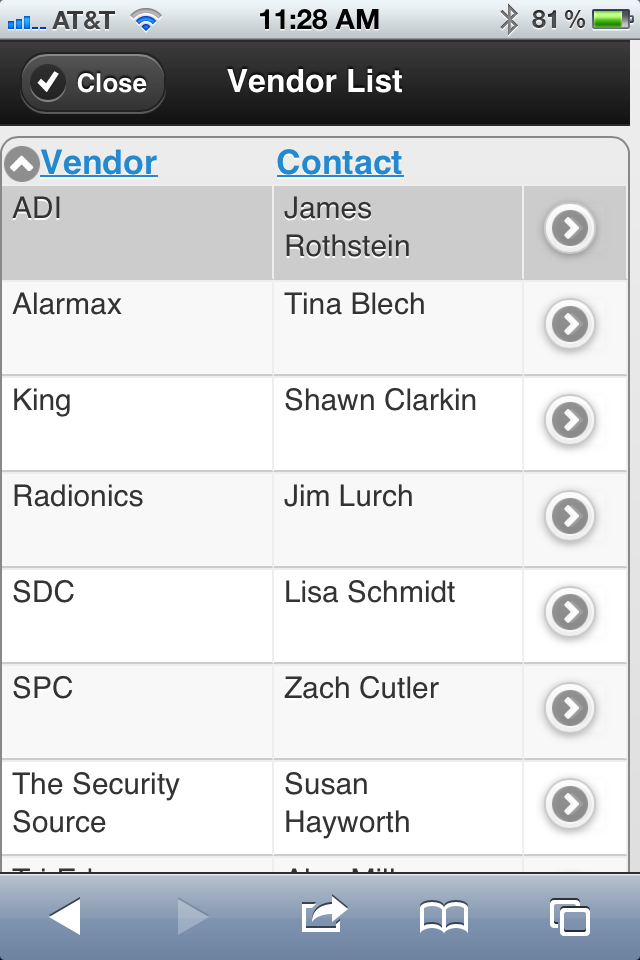This screenshot has height=960, width=640.
Task: Open Safari bookmarks book icon
Action: pyautogui.click(x=444, y=917)
